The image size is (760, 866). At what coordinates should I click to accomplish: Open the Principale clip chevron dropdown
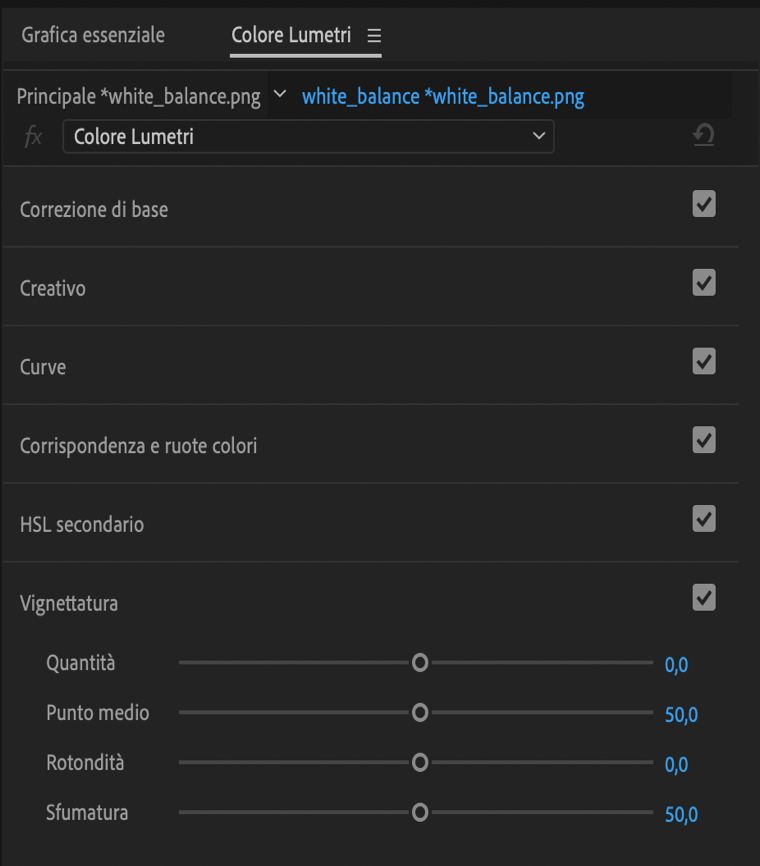[279, 96]
